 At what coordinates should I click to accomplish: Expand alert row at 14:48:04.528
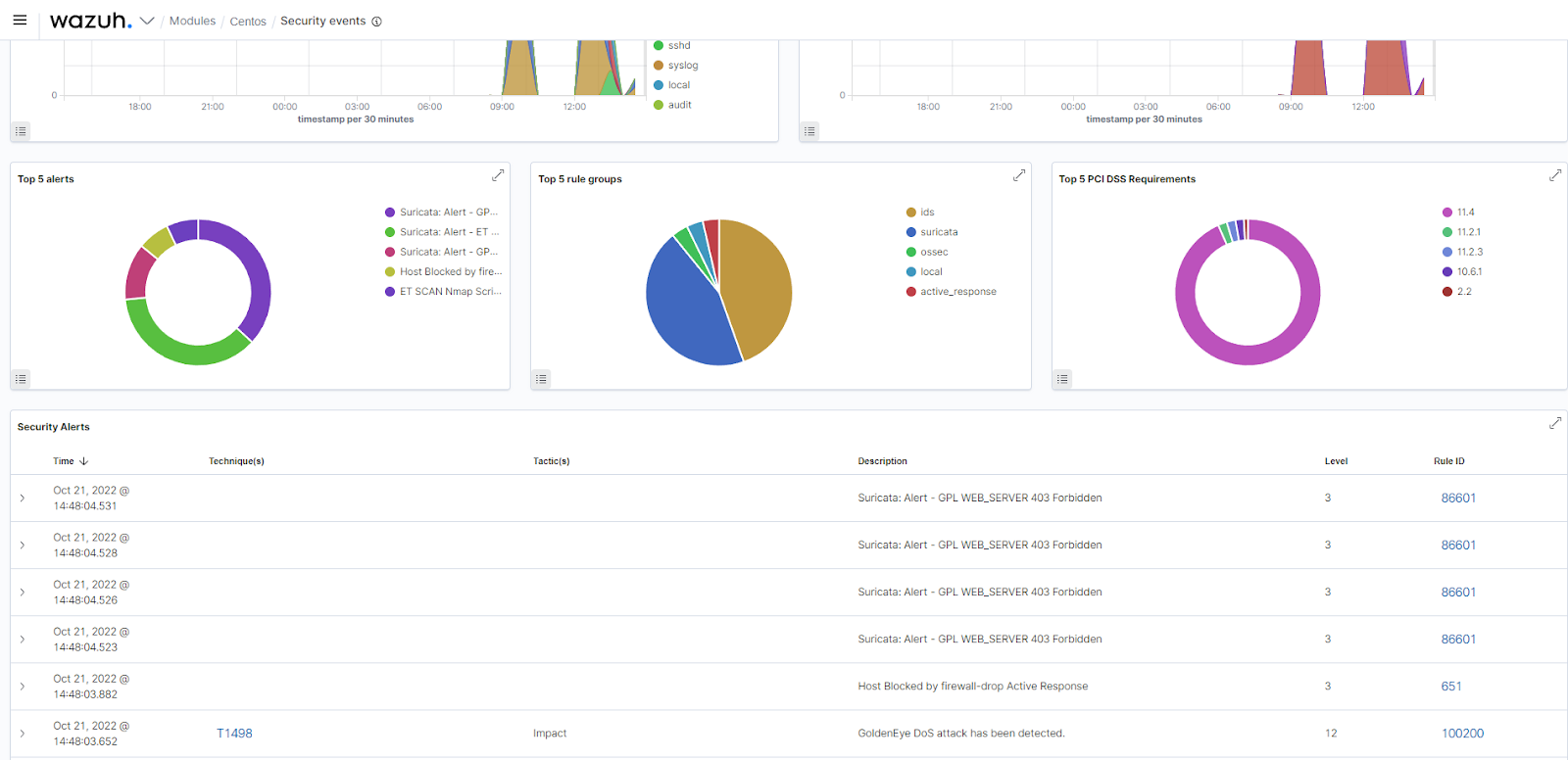(23, 546)
